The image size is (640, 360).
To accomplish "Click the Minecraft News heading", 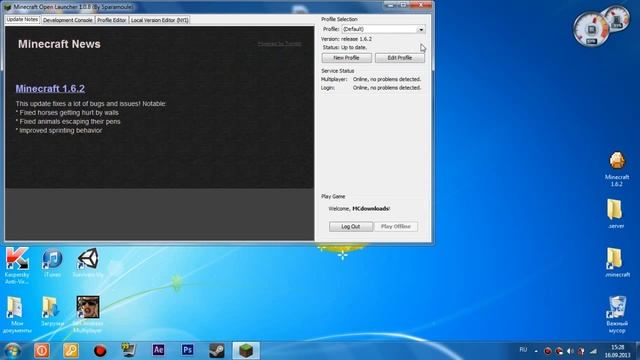I will [x=59, y=44].
